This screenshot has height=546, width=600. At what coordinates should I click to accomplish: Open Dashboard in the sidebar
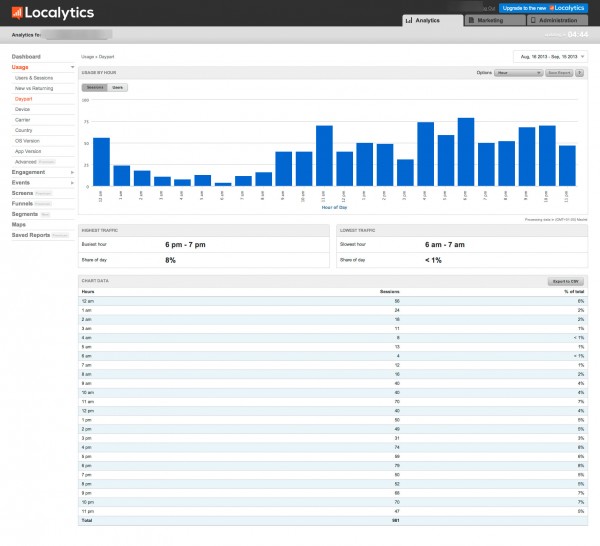click(x=26, y=57)
